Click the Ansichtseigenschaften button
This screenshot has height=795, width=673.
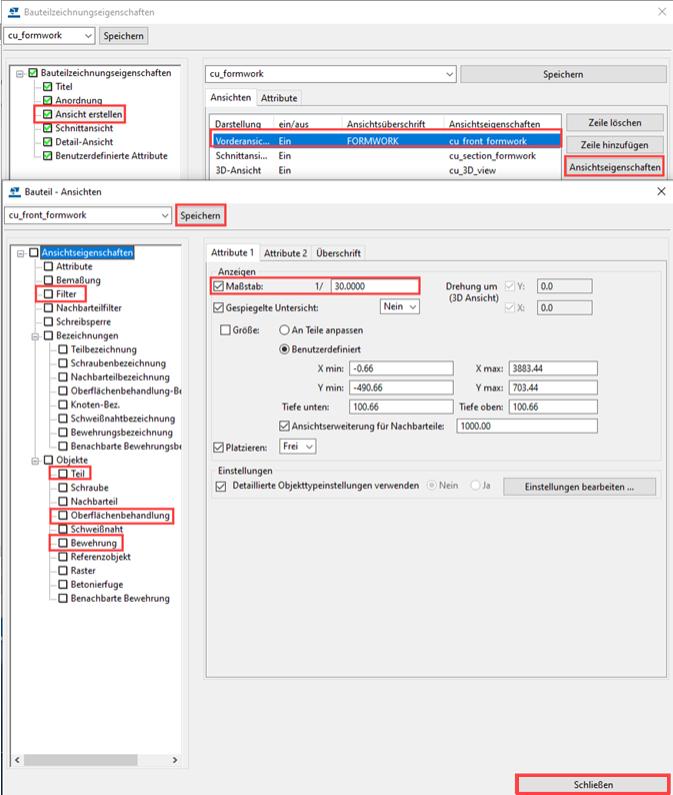(615, 167)
